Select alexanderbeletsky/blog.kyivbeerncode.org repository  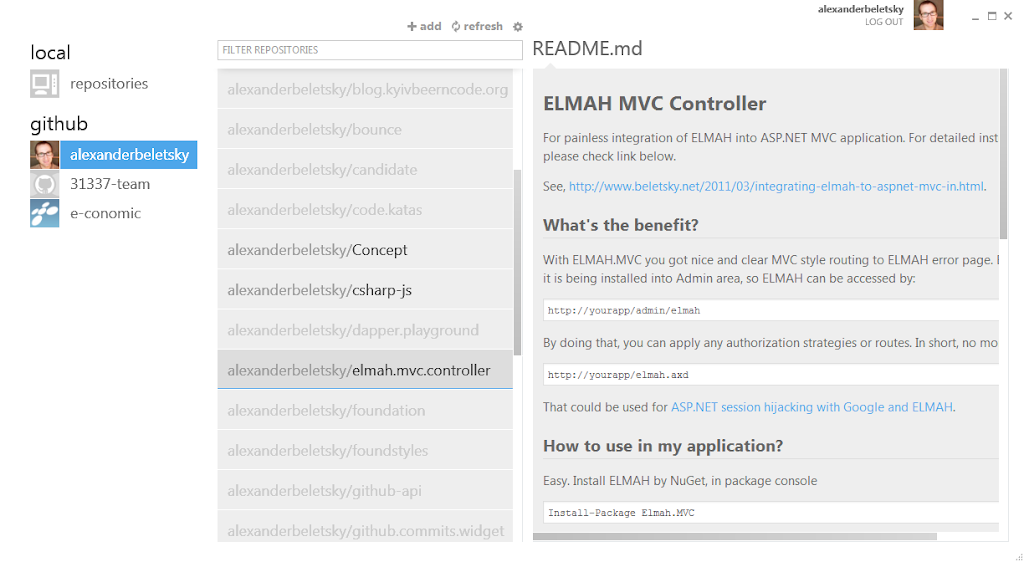click(365, 89)
